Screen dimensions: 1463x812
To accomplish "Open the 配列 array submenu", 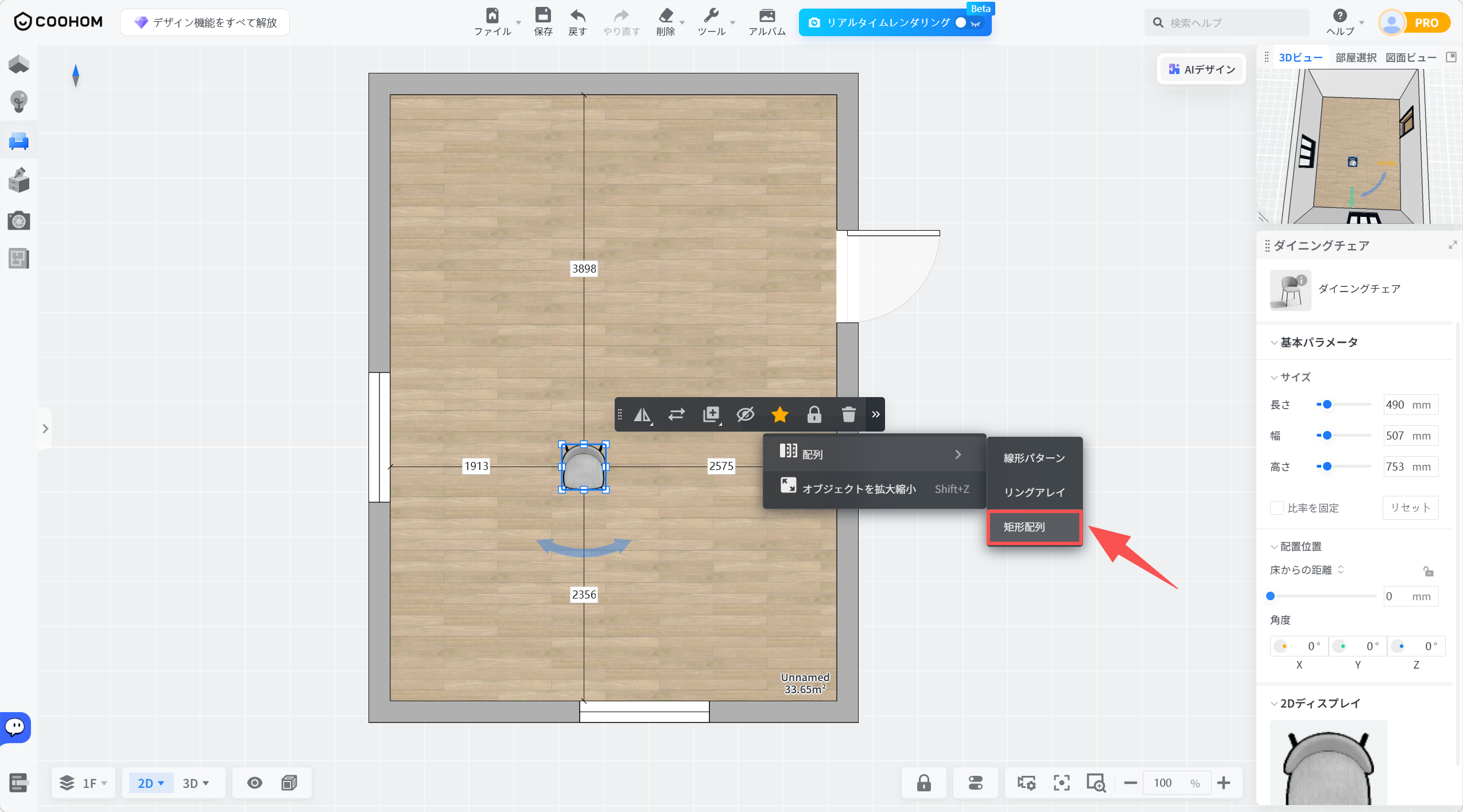I will coord(874,454).
